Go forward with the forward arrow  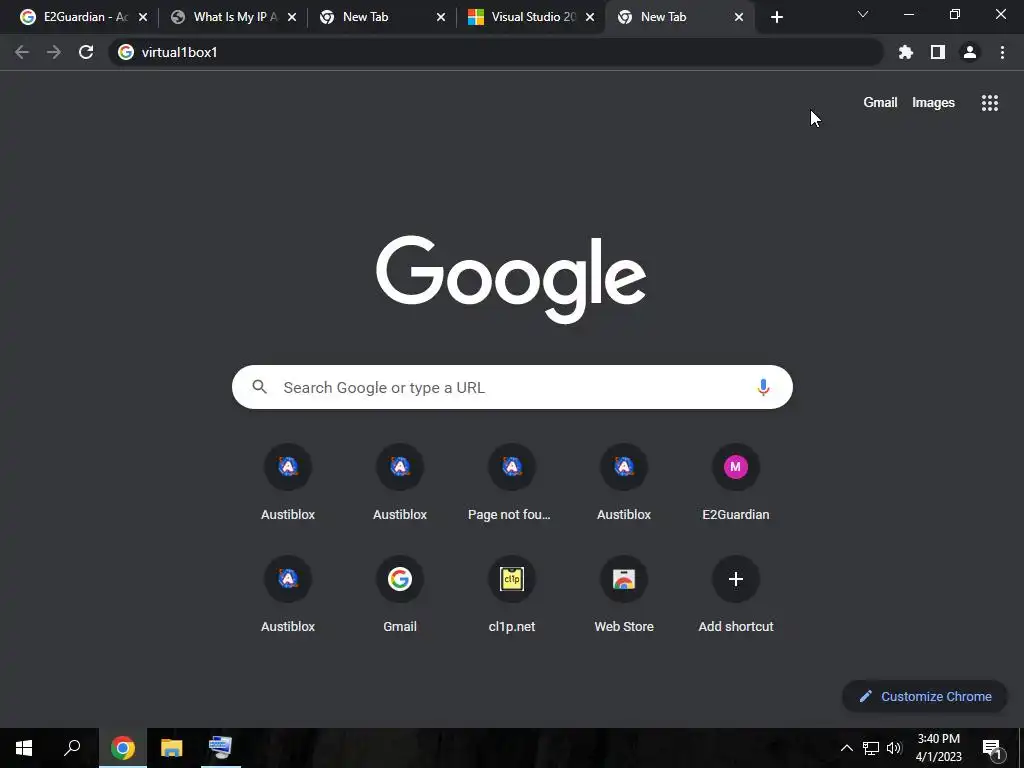tap(54, 52)
